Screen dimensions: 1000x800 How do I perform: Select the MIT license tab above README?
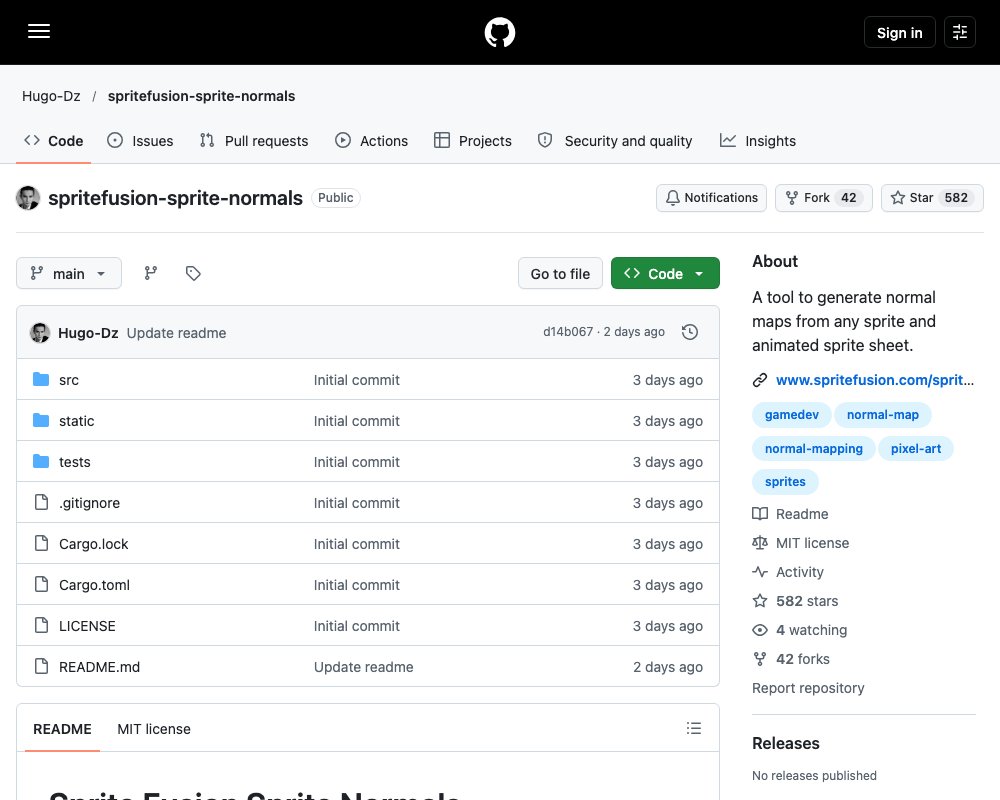pos(154,729)
